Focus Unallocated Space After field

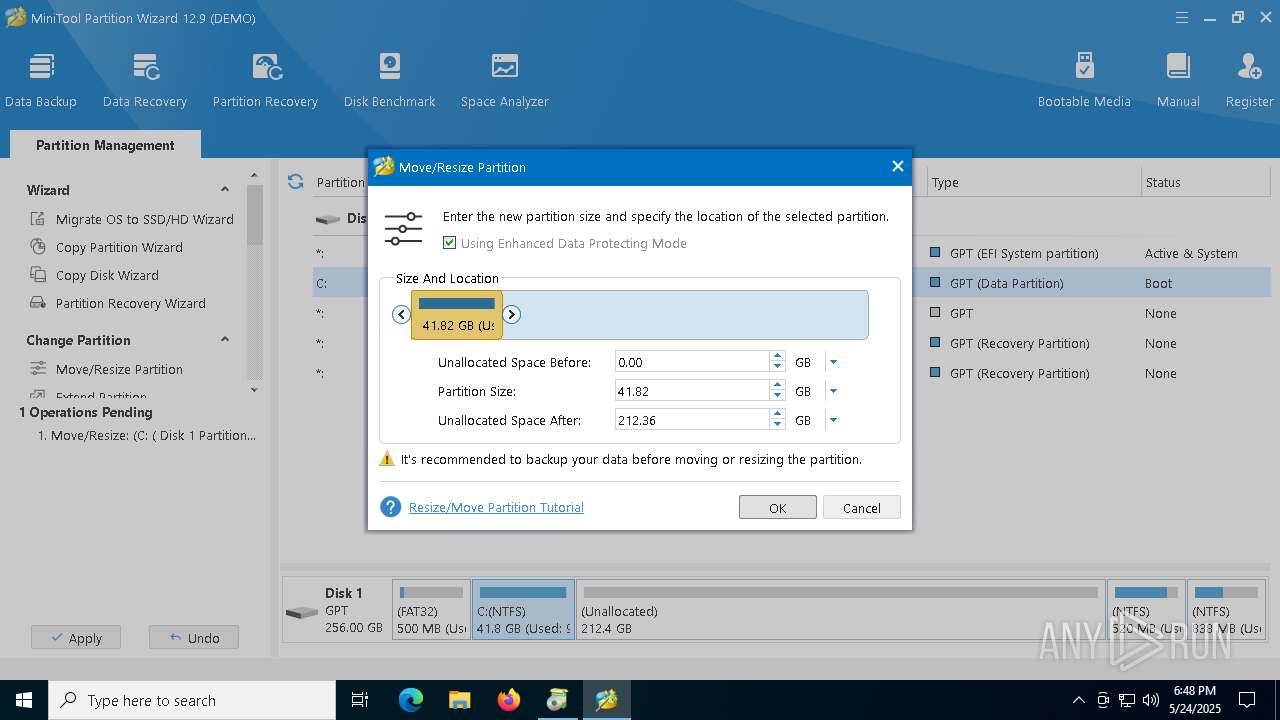[x=692, y=420]
